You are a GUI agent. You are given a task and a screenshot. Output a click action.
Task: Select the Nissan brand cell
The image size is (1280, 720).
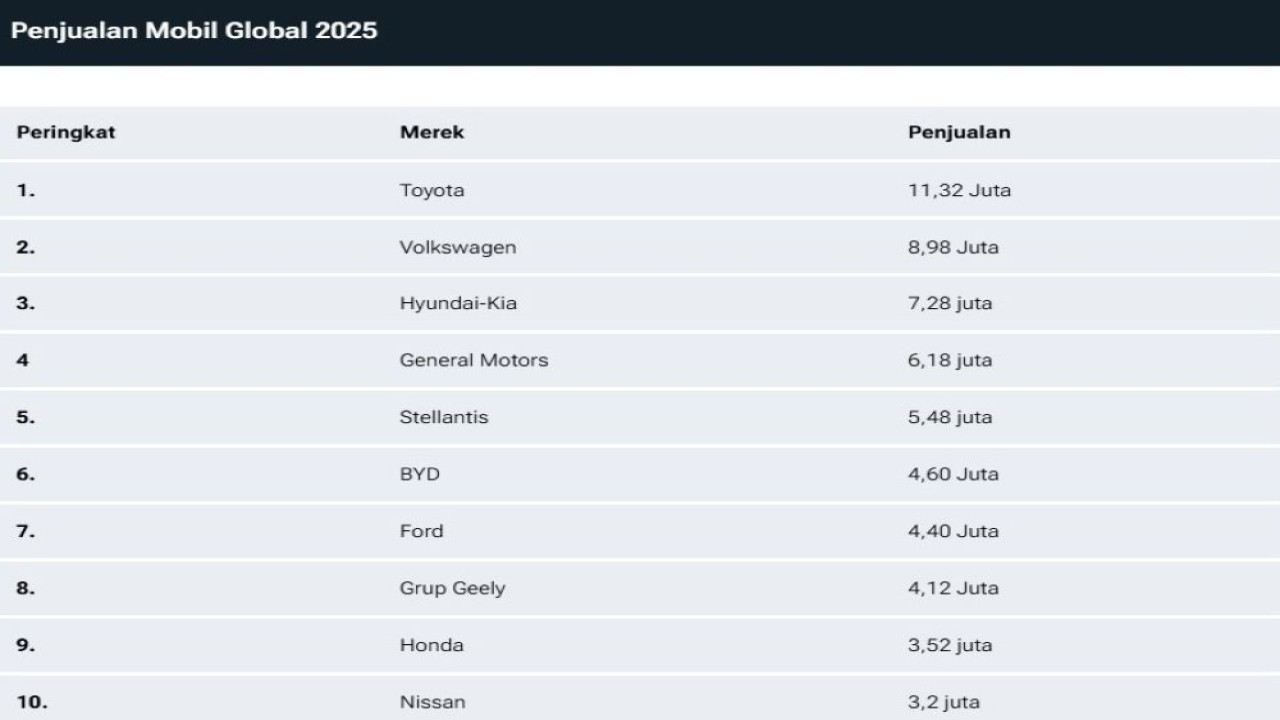[x=432, y=702]
